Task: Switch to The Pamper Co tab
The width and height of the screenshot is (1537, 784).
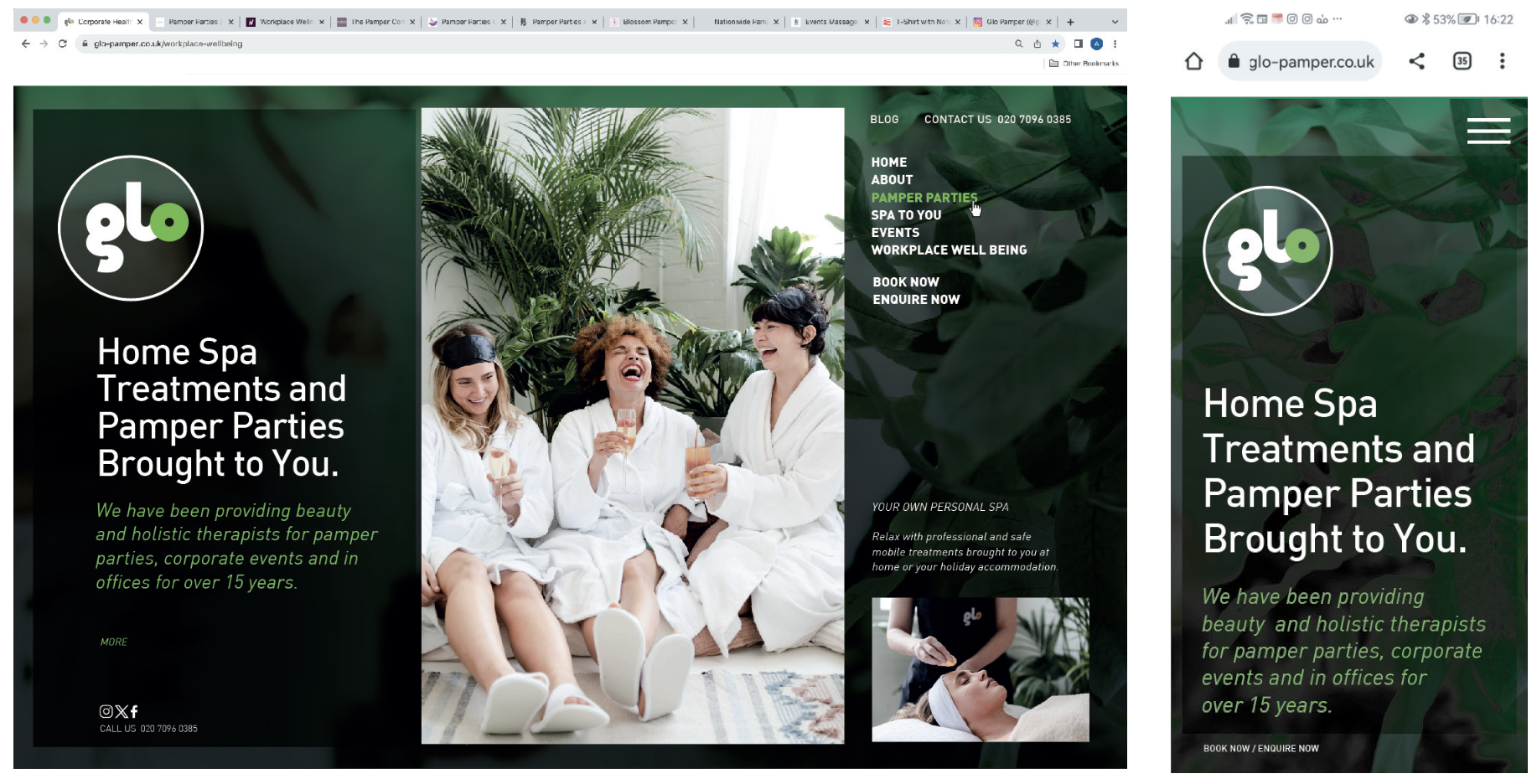Action: (x=375, y=22)
